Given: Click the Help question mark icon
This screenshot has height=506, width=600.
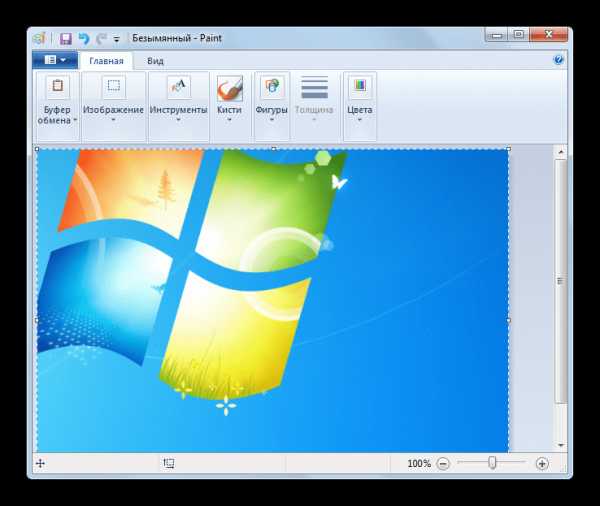Looking at the screenshot, I should 559,60.
